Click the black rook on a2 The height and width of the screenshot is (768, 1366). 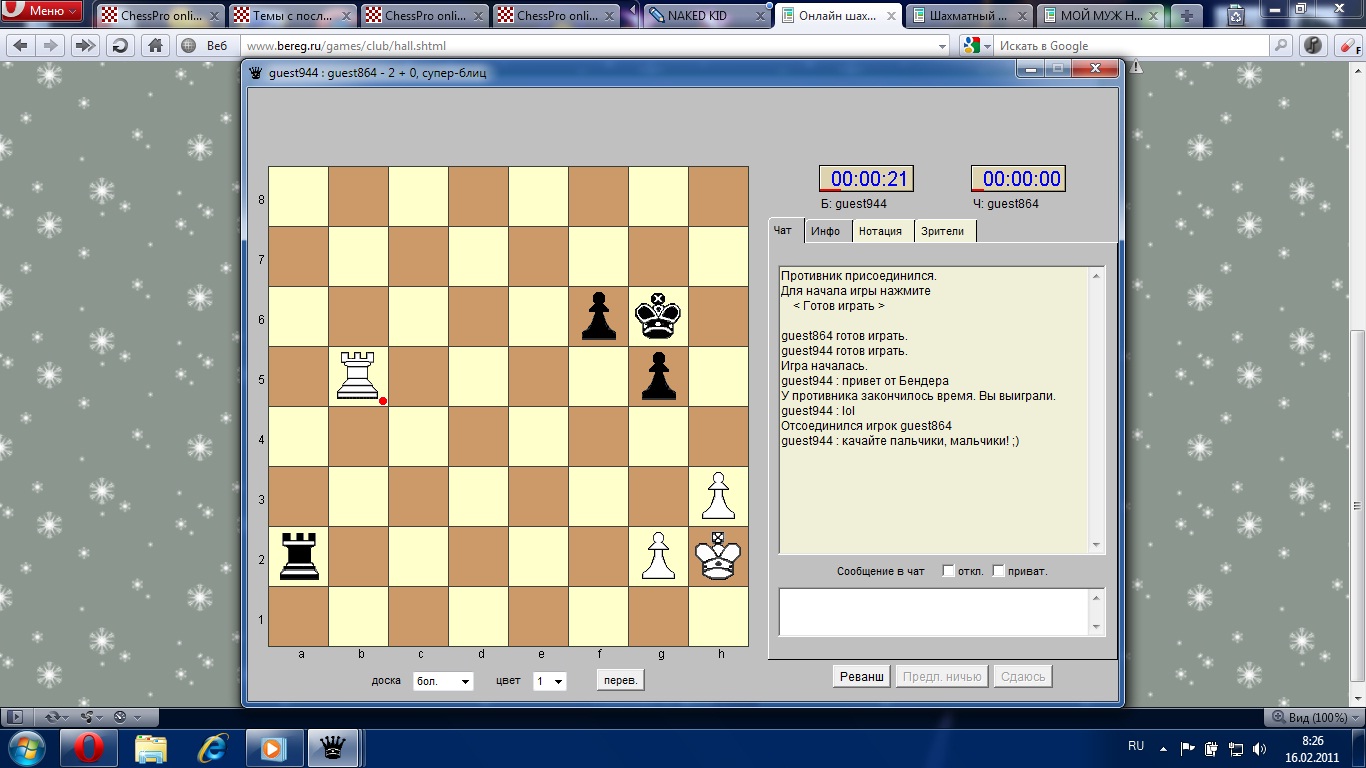[x=298, y=556]
